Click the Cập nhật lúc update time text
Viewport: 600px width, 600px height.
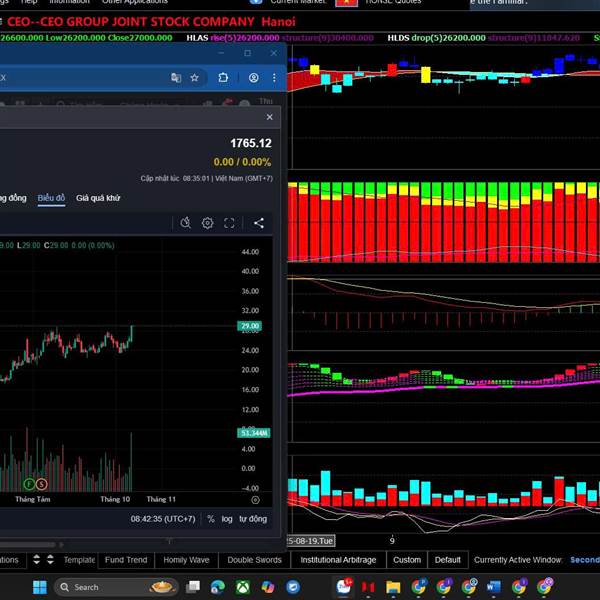(207, 178)
